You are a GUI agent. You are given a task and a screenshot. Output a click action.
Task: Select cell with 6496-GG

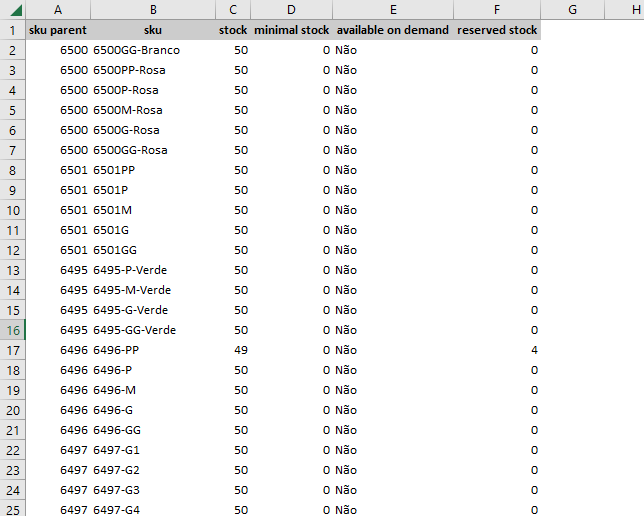(153, 430)
